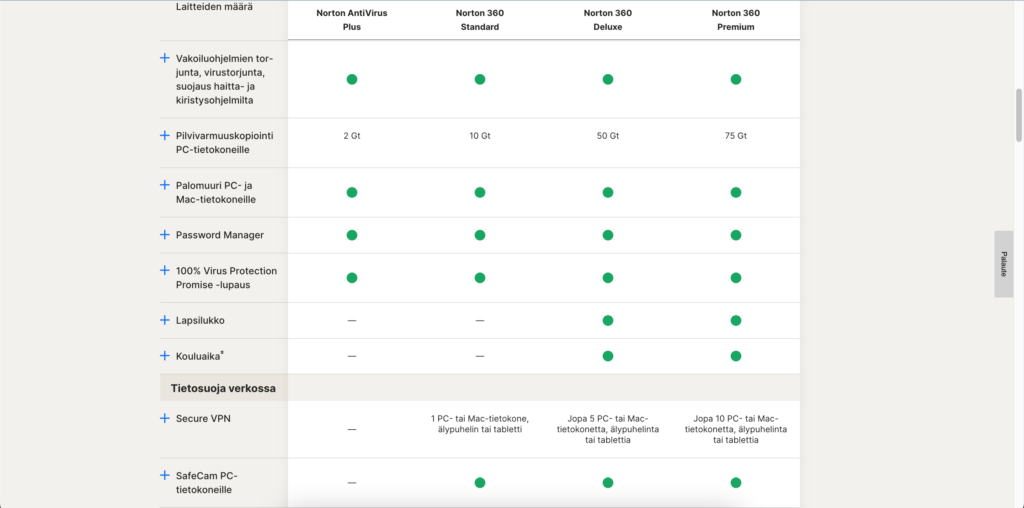Click plus icon next to Secure VPN
Image resolution: width=1024 pixels, height=508 pixels.
[165, 418]
